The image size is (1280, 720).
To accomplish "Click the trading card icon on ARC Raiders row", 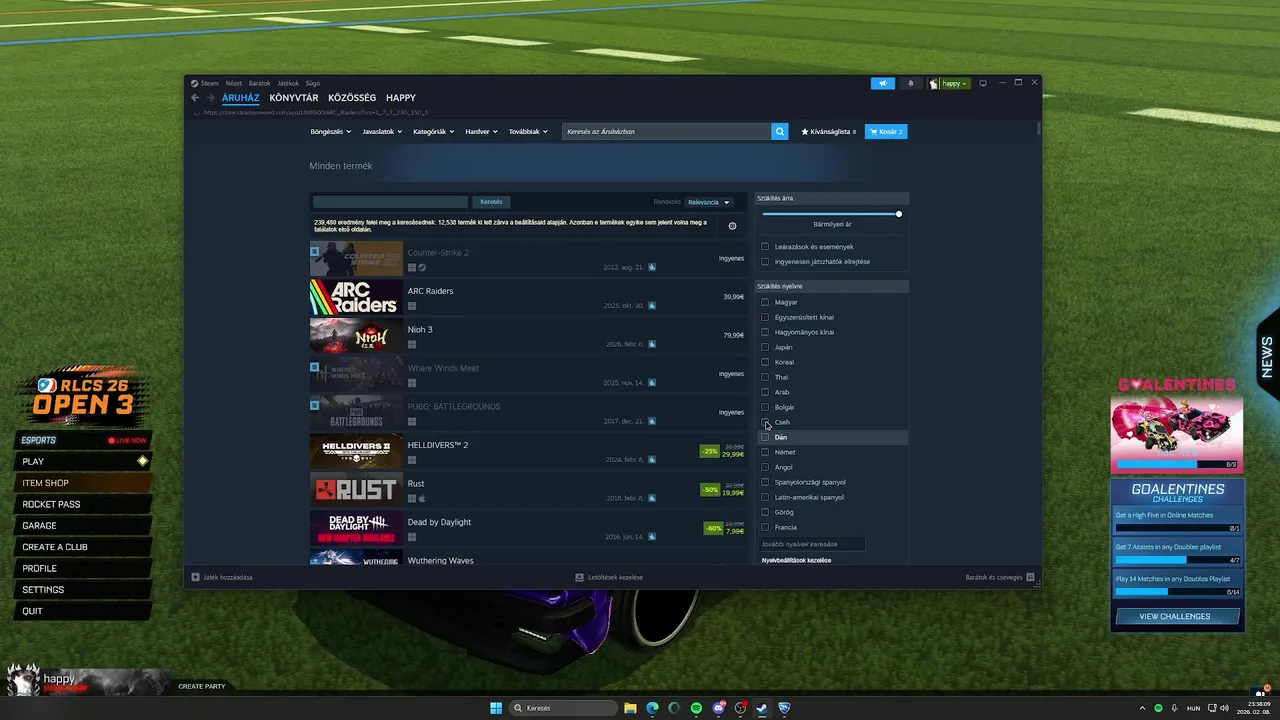I will (652, 306).
